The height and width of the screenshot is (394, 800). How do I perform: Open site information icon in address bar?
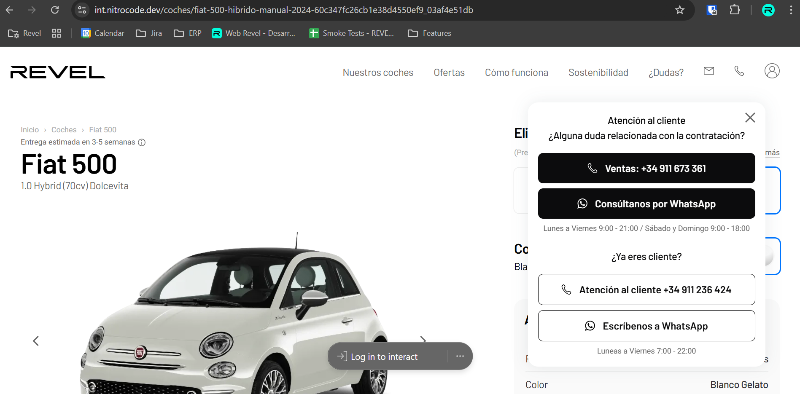(82, 10)
